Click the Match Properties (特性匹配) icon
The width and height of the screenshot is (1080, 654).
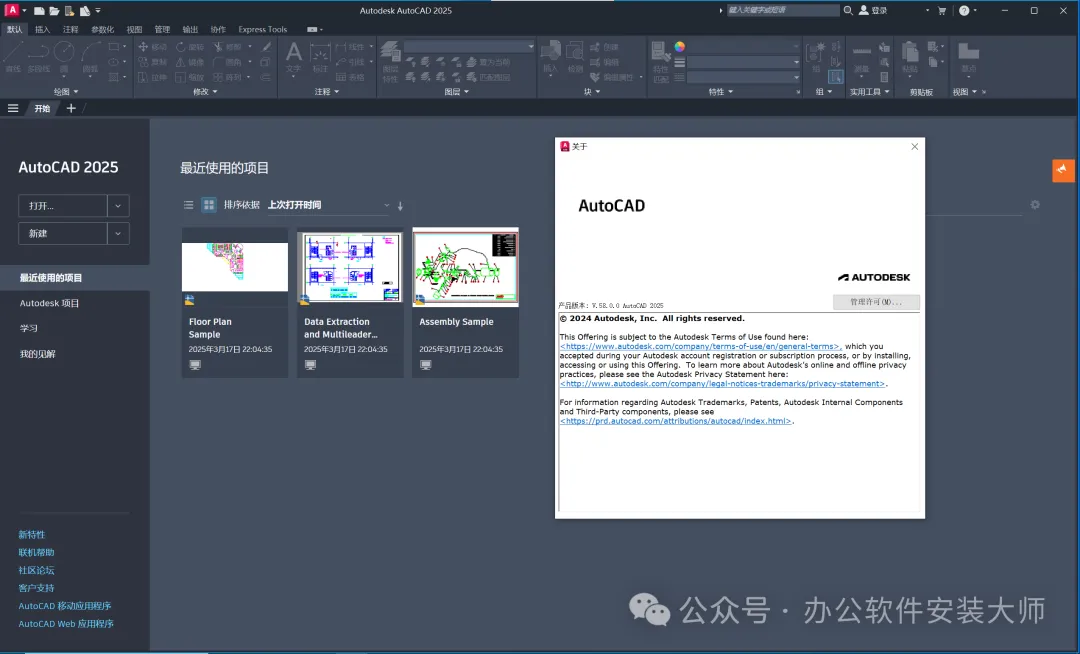point(661,61)
